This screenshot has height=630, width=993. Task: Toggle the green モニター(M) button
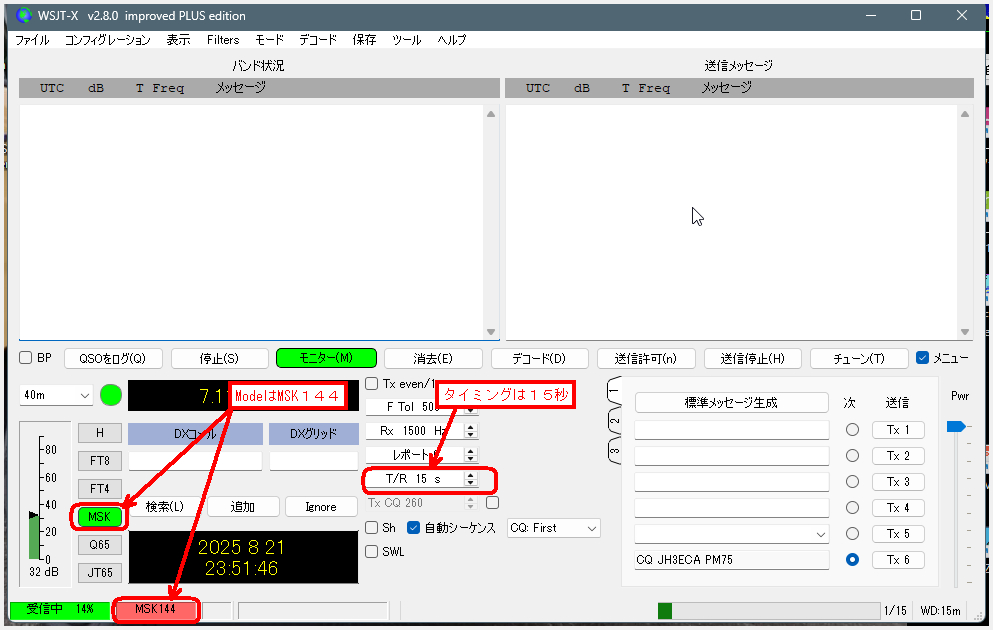pyautogui.click(x=326, y=358)
